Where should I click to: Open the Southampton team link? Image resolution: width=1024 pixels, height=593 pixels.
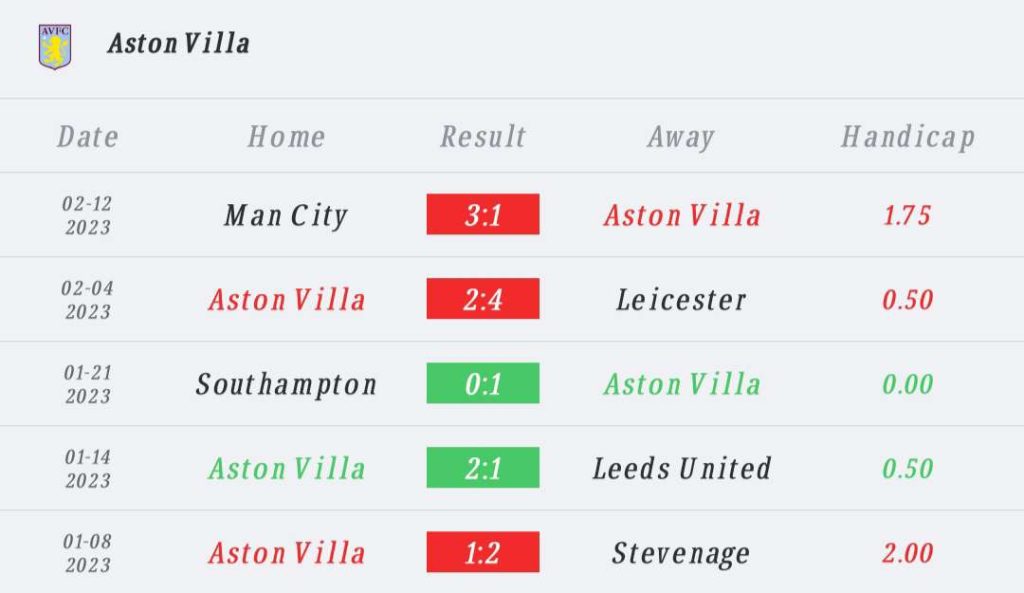tap(286, 384)
